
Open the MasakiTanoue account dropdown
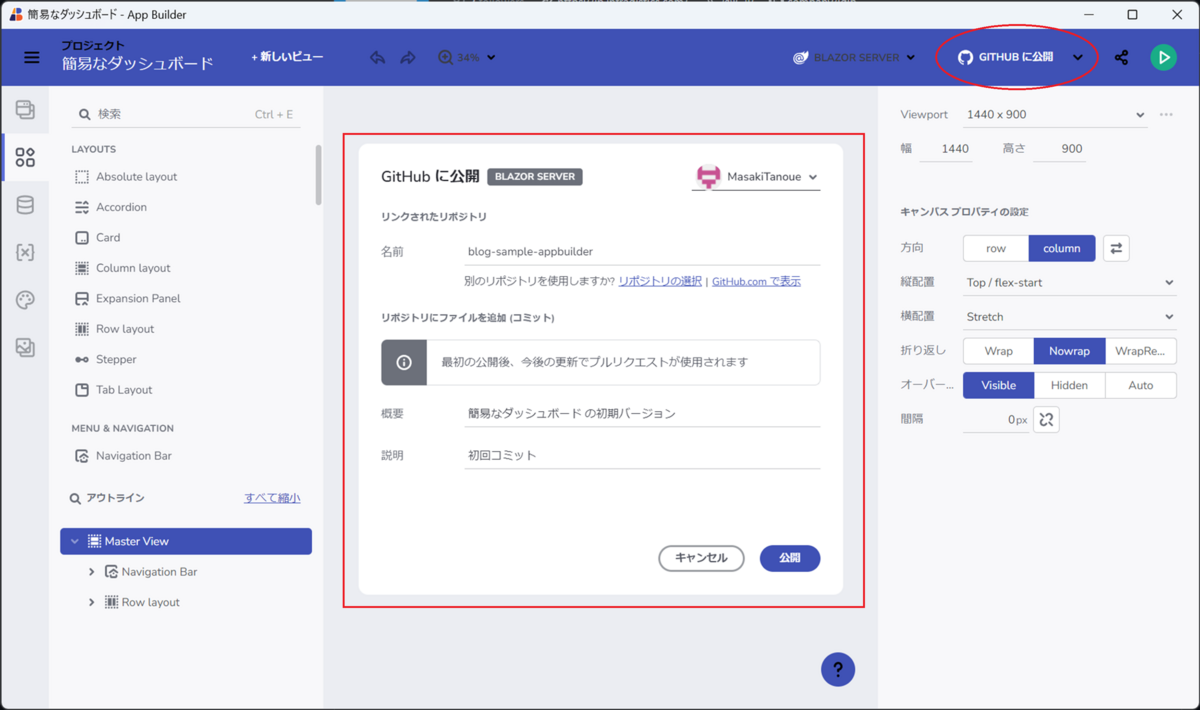[757, 177]
